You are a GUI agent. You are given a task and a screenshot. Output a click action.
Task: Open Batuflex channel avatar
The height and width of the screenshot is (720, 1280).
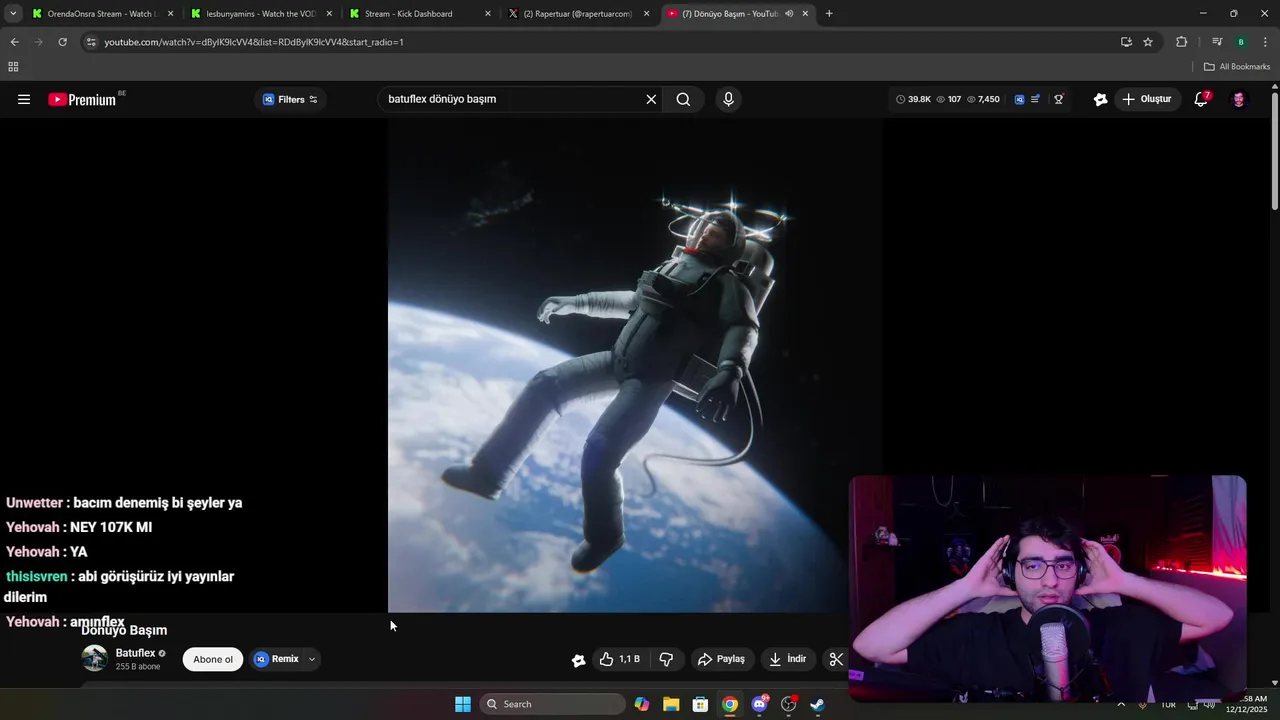tap(94, 658)
